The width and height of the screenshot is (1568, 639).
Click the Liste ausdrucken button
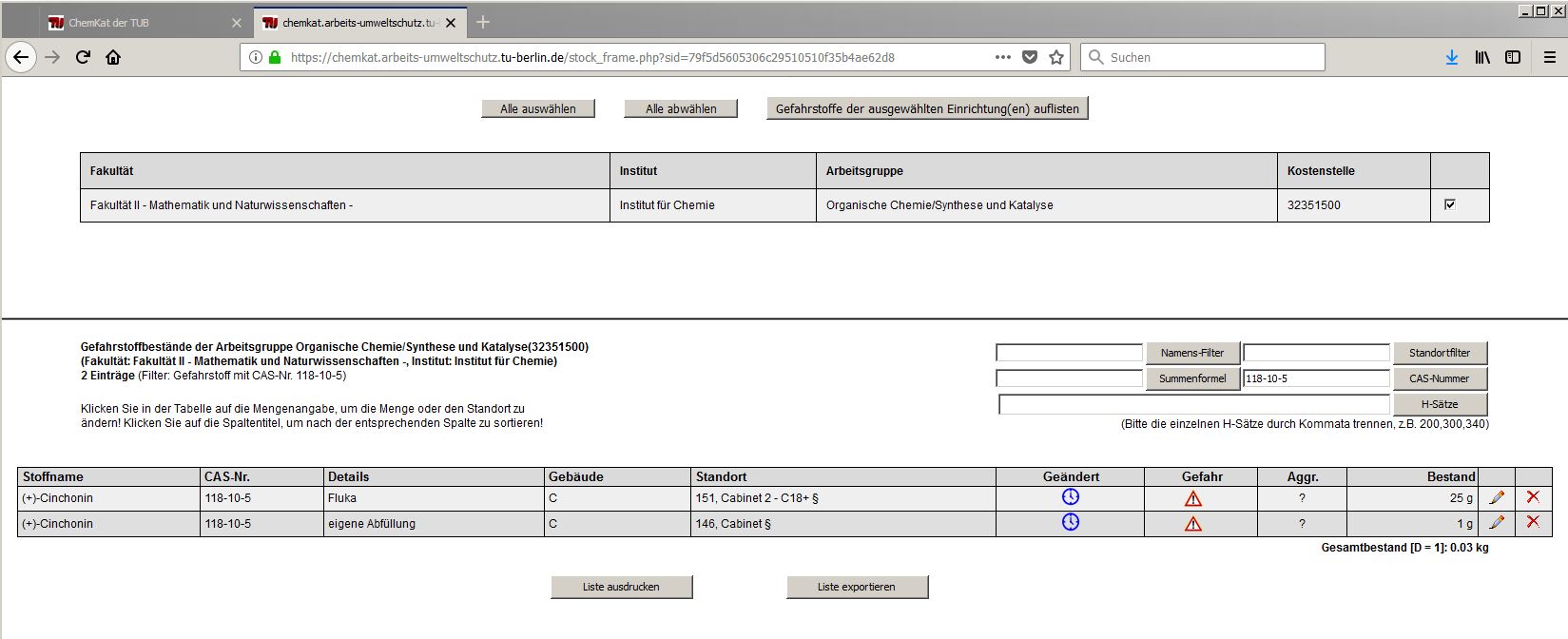(x=621, y=587)
